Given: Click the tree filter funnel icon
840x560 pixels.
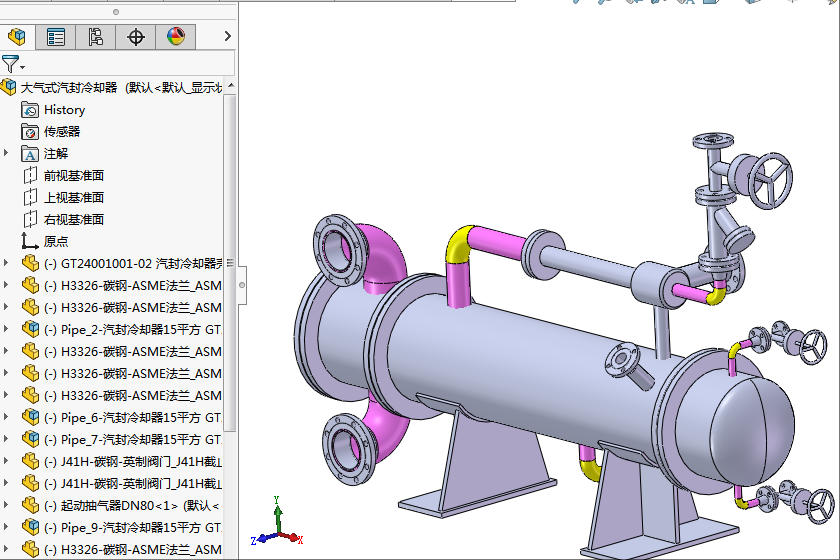Looking at the screenshot, I should pyautogui.click(x=10, y=64).
